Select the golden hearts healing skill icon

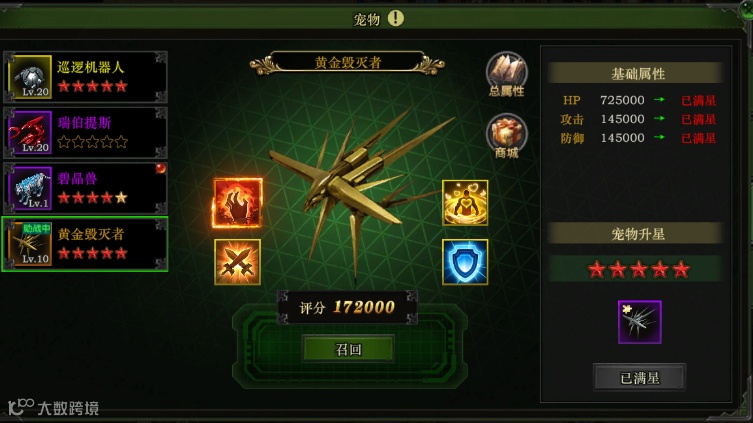[465, 203]
